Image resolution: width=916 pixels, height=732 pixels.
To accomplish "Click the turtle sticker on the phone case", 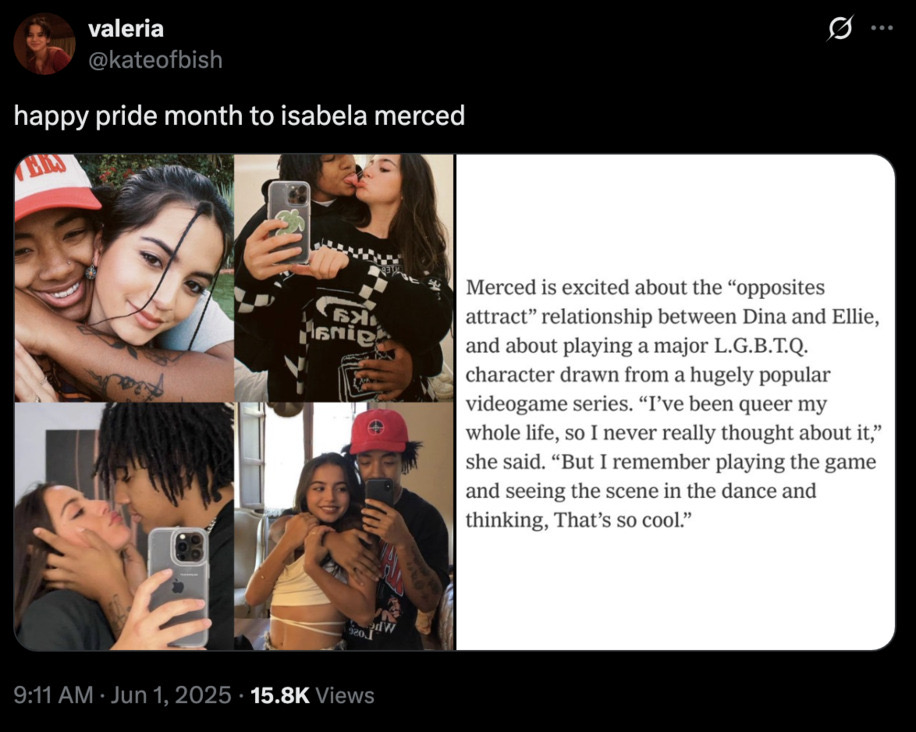I will click(x=292, y=223).
